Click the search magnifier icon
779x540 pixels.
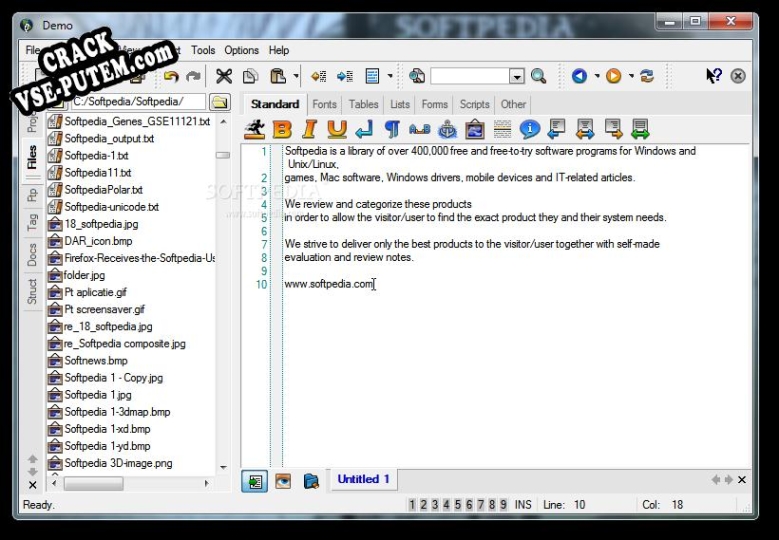pos(539,76)
